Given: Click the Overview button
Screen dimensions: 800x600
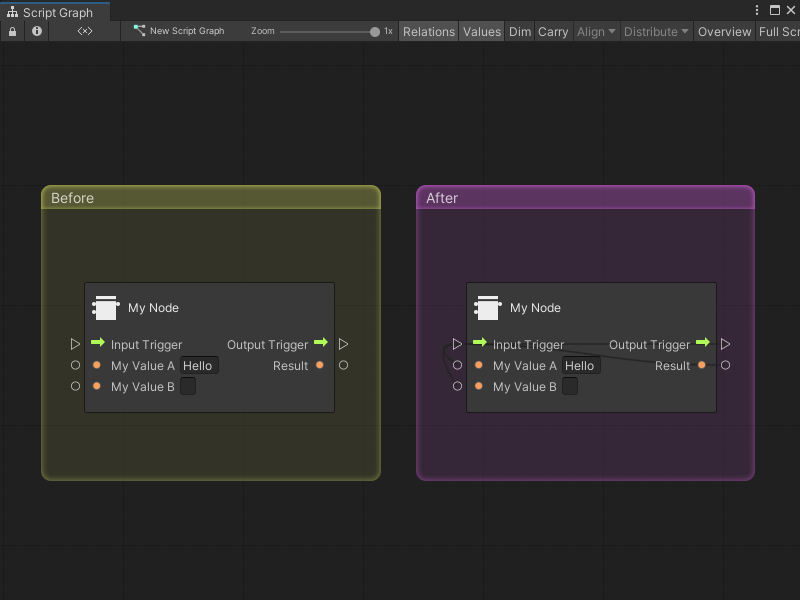Looking at the screenshot, I should pos(723,31).
